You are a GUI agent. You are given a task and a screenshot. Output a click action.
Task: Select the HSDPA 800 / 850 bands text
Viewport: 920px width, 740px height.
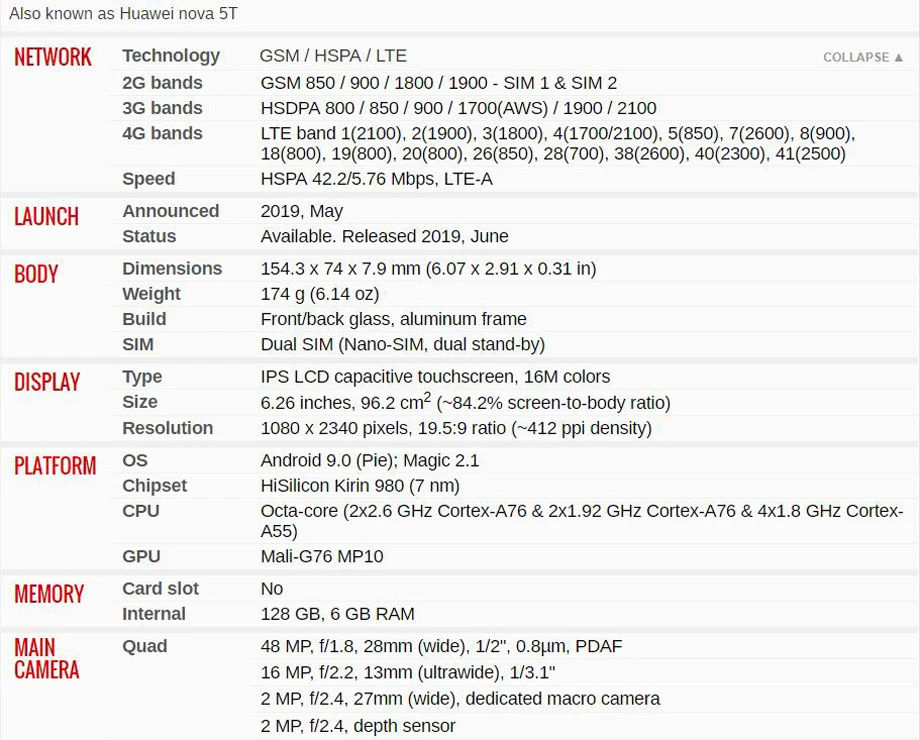tap(458, 108)
